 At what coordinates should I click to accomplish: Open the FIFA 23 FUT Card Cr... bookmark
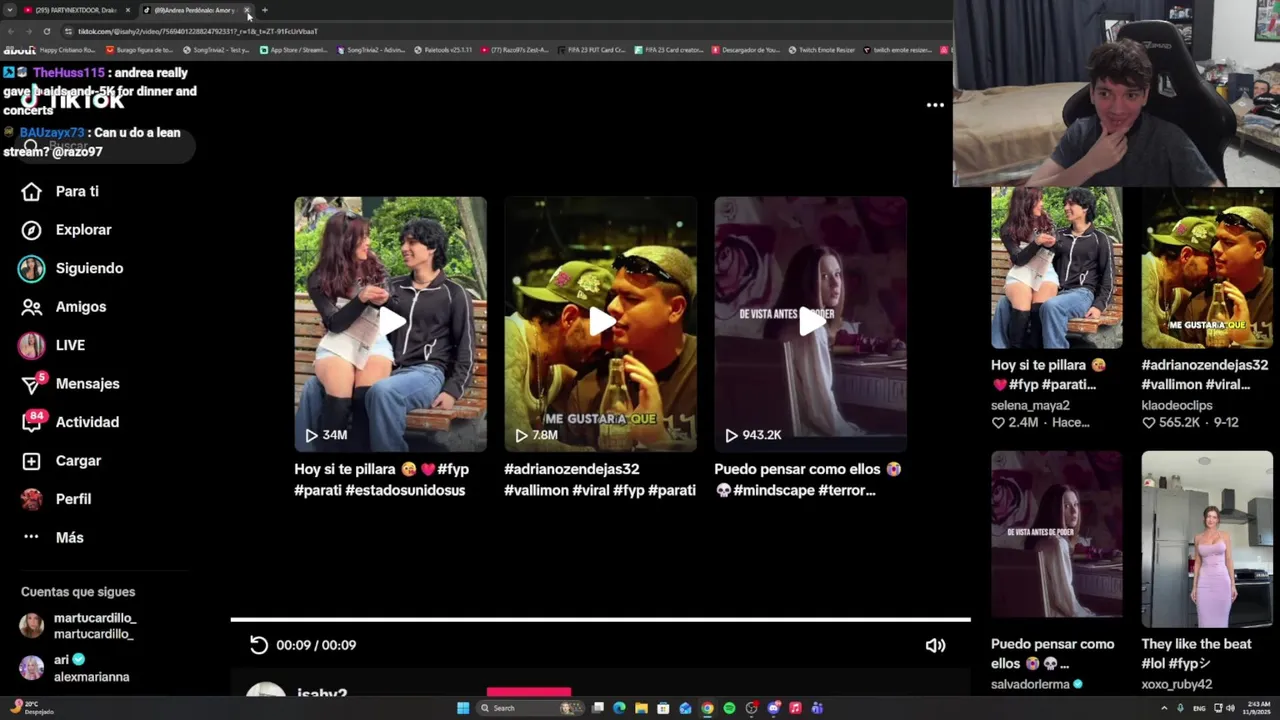(x=591, y=49)
